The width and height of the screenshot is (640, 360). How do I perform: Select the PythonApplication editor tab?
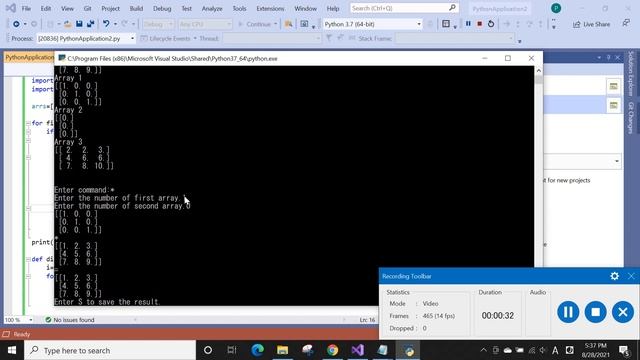pos(29,58)
